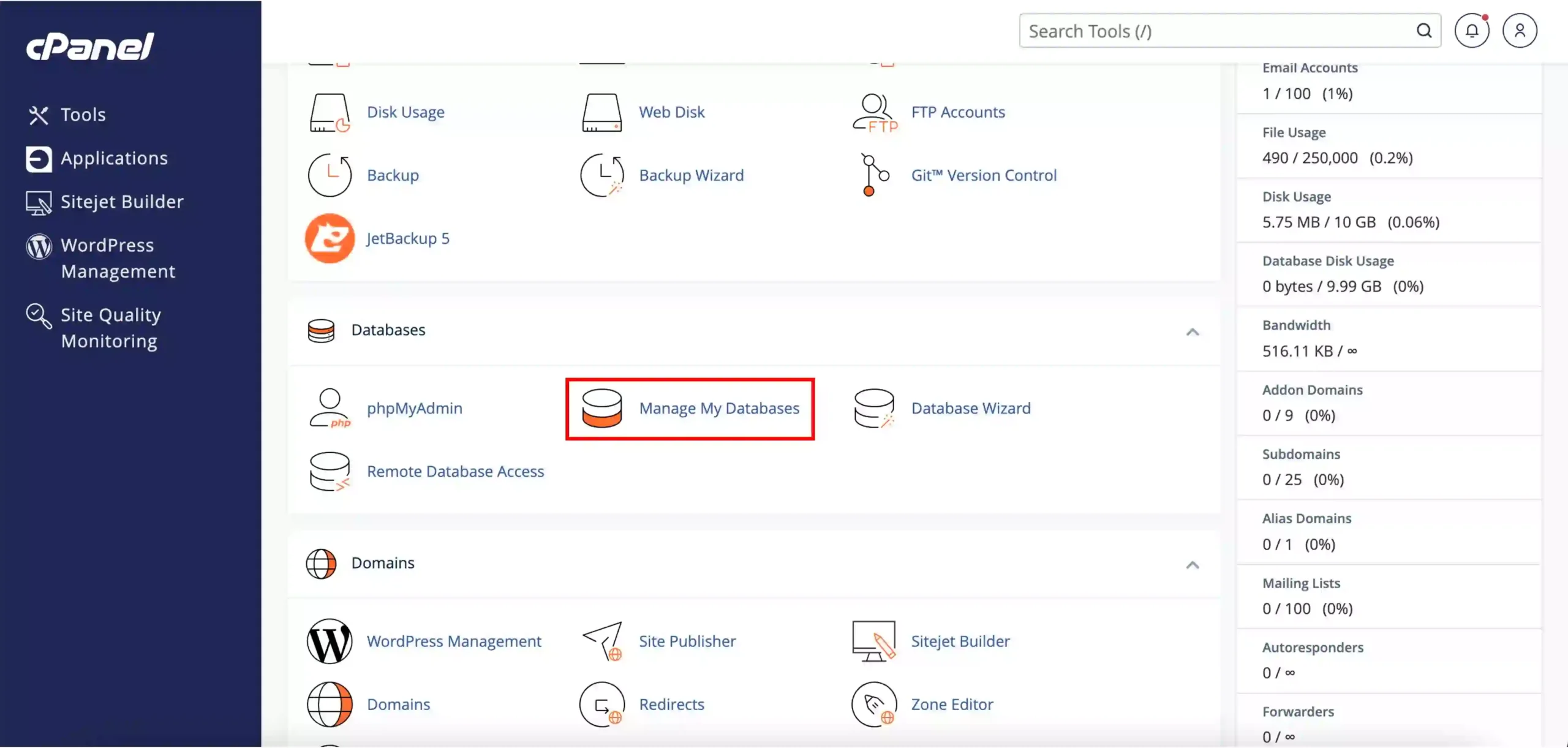Click the search magnifier icon

[x=1424, y=31]
